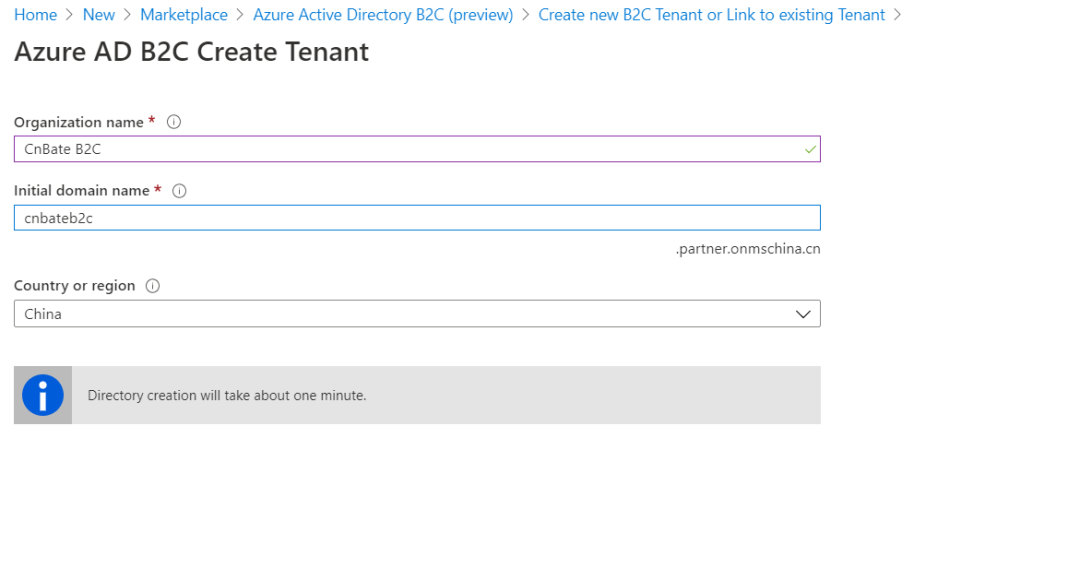Click the blue information icon in the banner
Screen dimensions: 1080x568
point(43,395)
